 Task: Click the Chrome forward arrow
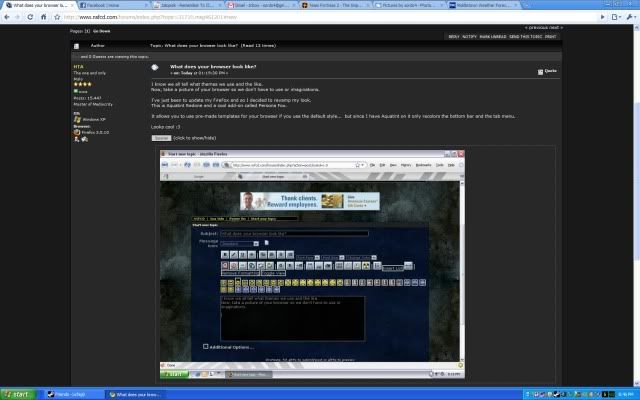pos(18,17)
